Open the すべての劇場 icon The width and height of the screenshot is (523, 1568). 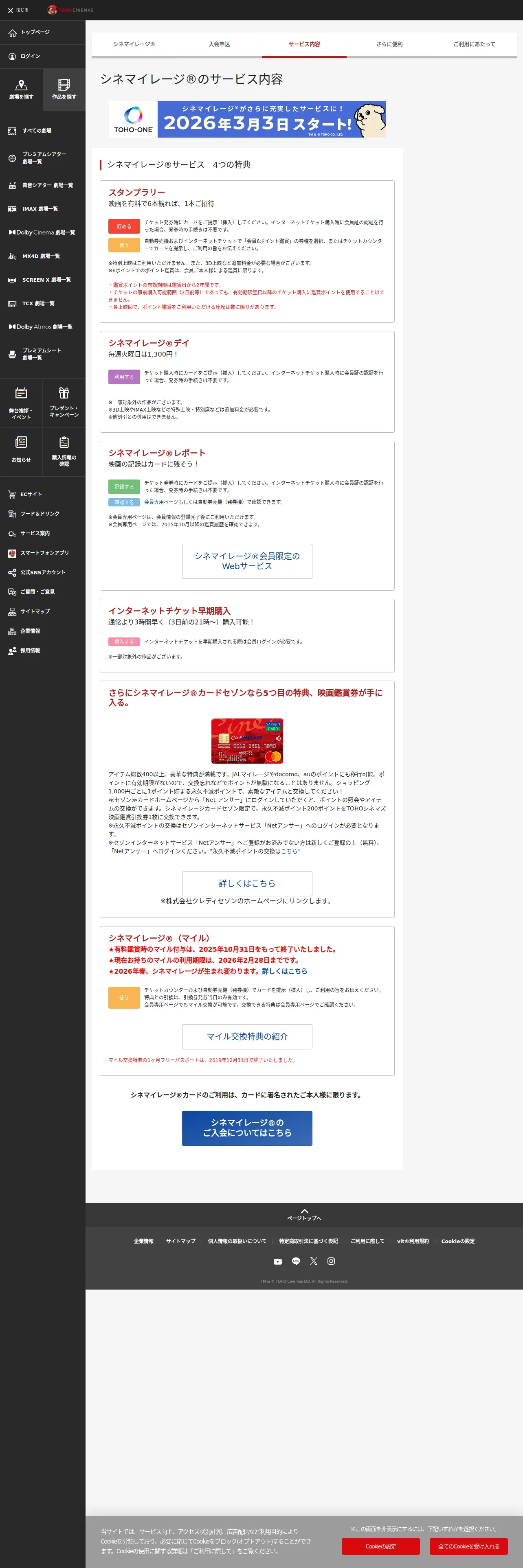click(12, 131)
